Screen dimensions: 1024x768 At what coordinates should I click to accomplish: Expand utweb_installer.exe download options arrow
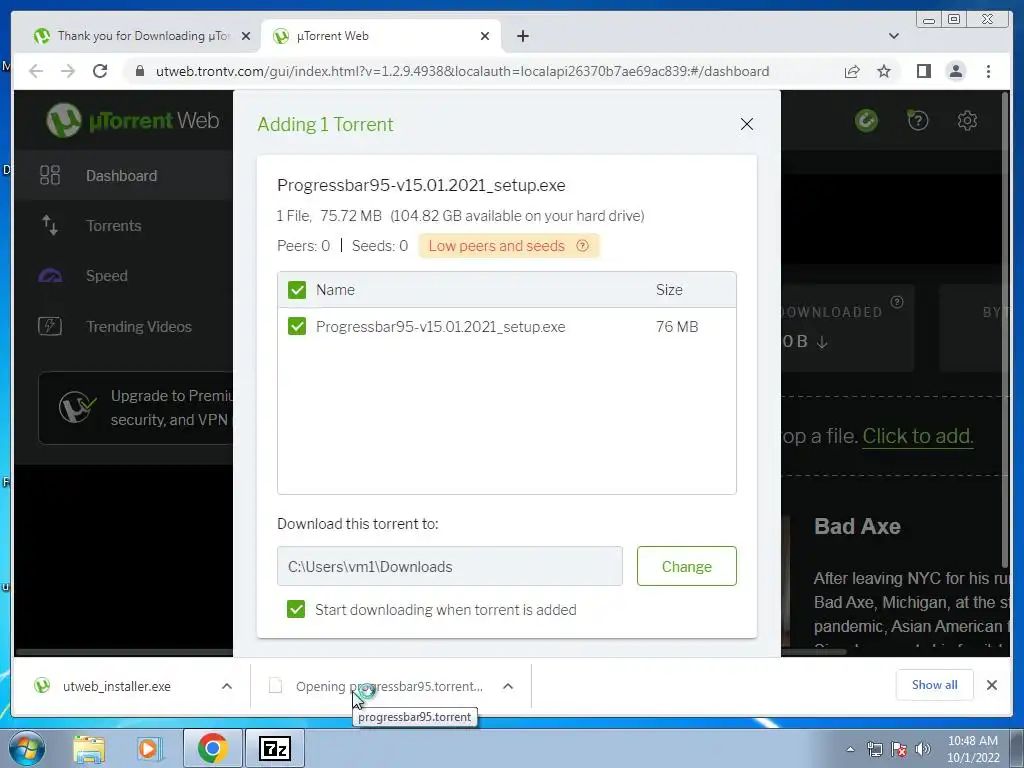tap(227, 686)
